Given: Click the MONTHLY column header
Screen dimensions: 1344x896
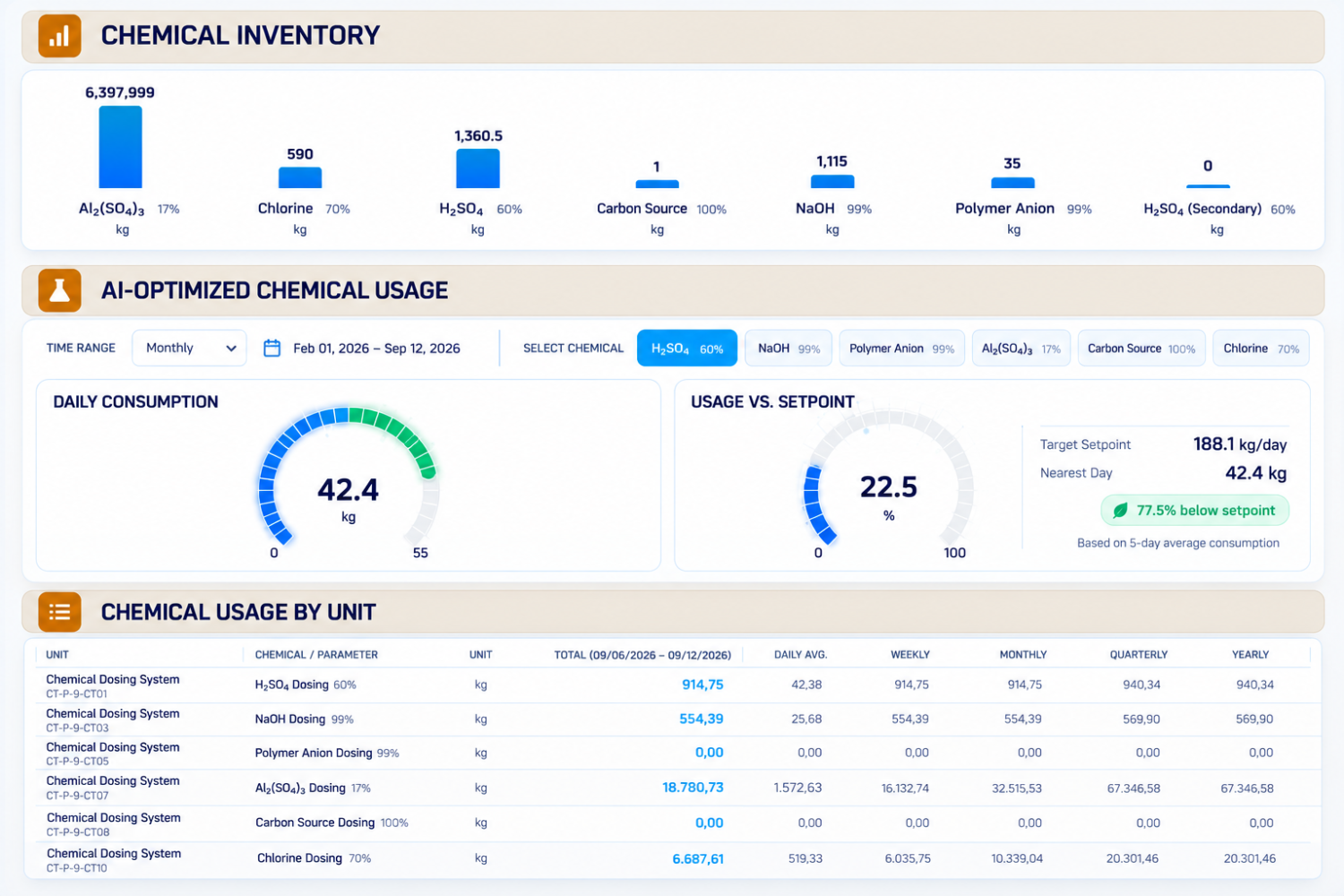Looking at the screenshot, I should [1023, 655].
